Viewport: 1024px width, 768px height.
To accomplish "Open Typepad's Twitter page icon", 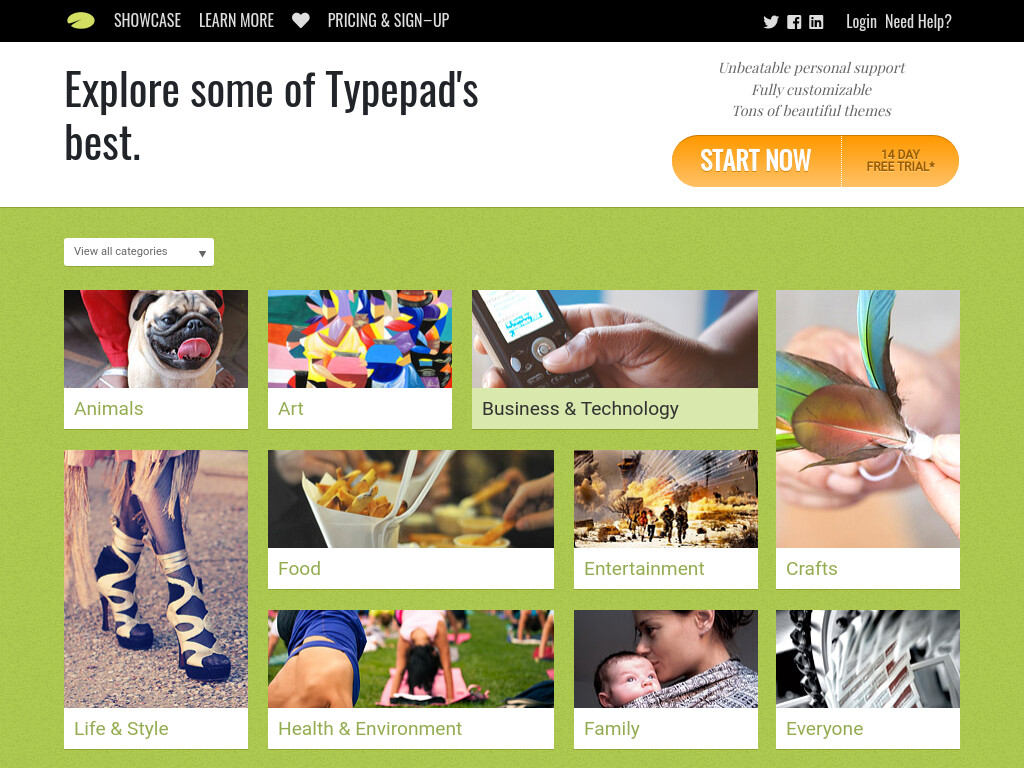I will point(771,22).
